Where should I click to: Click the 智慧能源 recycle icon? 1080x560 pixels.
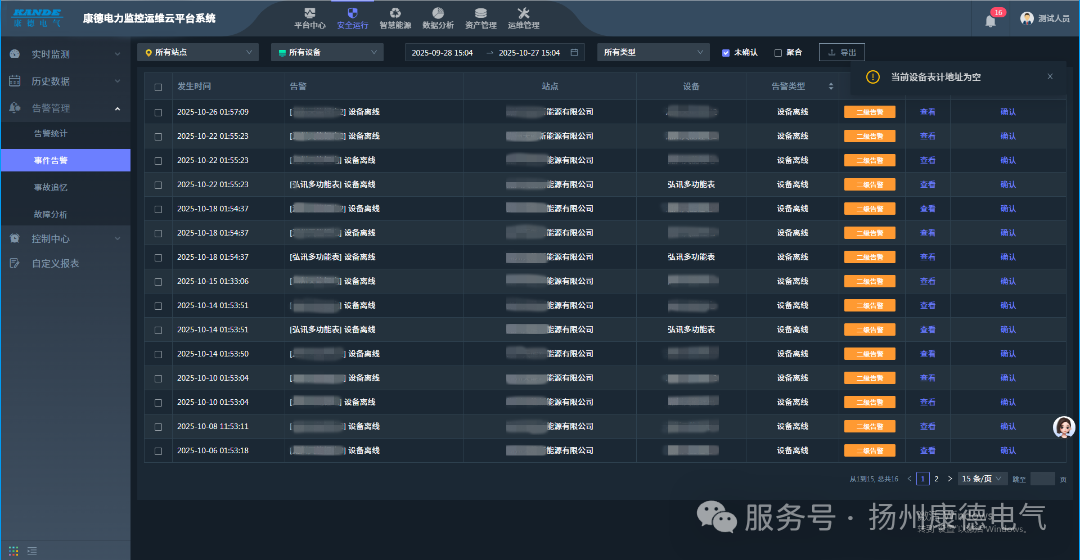tap(395, 14)
